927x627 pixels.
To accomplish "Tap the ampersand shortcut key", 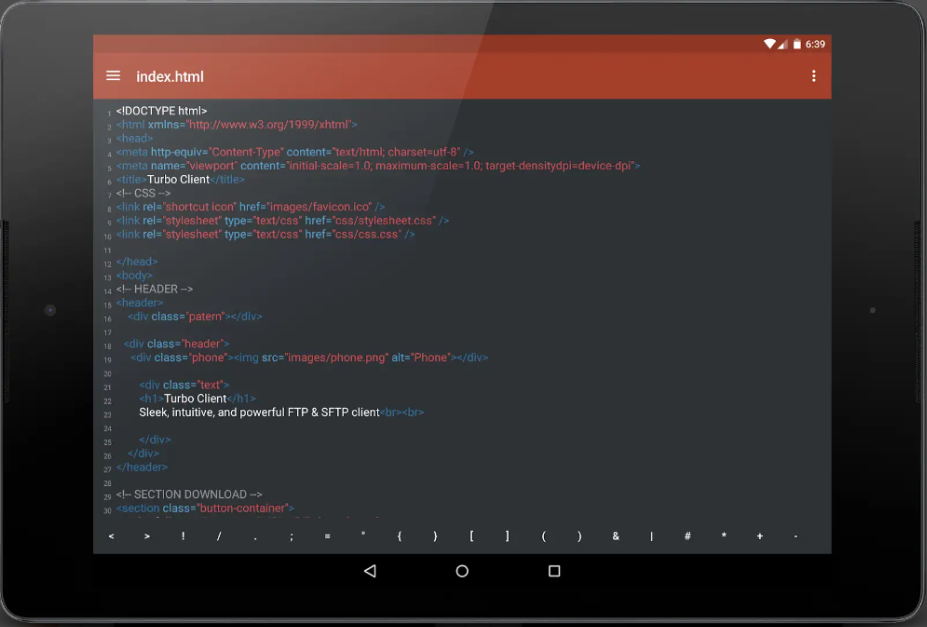I will [x=615, y=537].
